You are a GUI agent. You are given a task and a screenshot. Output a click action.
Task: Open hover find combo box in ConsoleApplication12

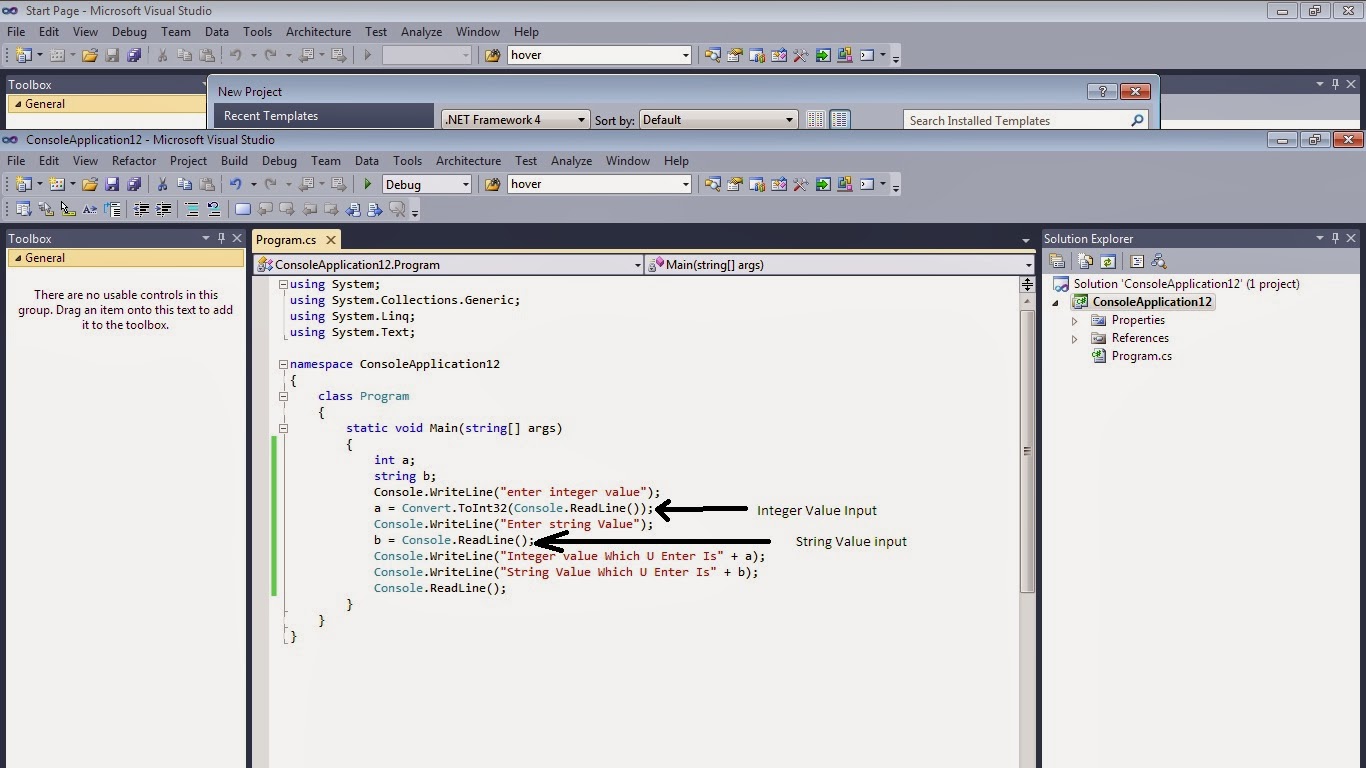point(600,184)
